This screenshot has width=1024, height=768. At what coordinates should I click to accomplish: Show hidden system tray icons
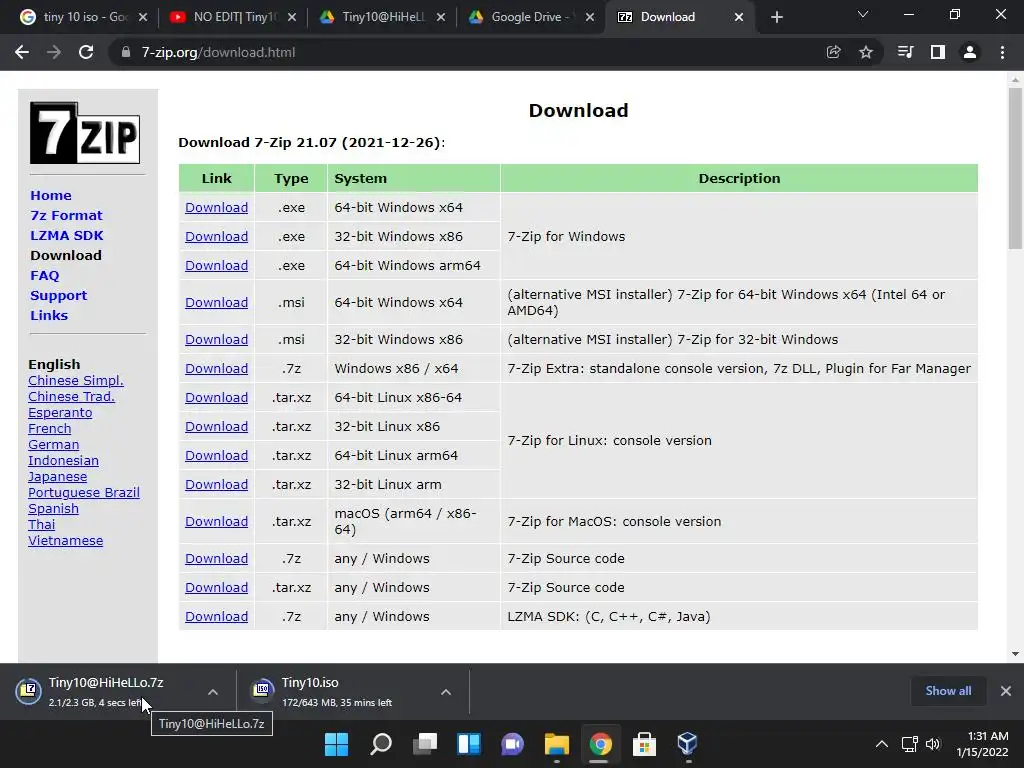coord(882,744)
